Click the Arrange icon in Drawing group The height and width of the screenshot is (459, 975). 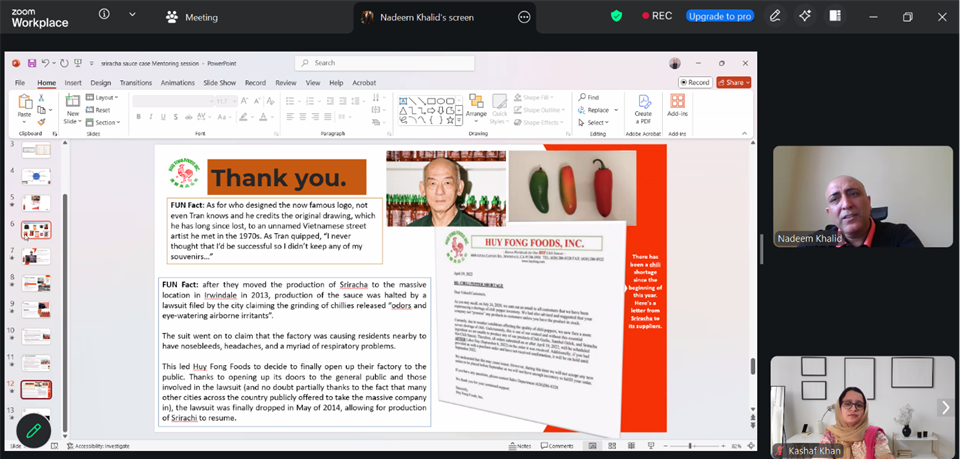(x=476, y=107)
